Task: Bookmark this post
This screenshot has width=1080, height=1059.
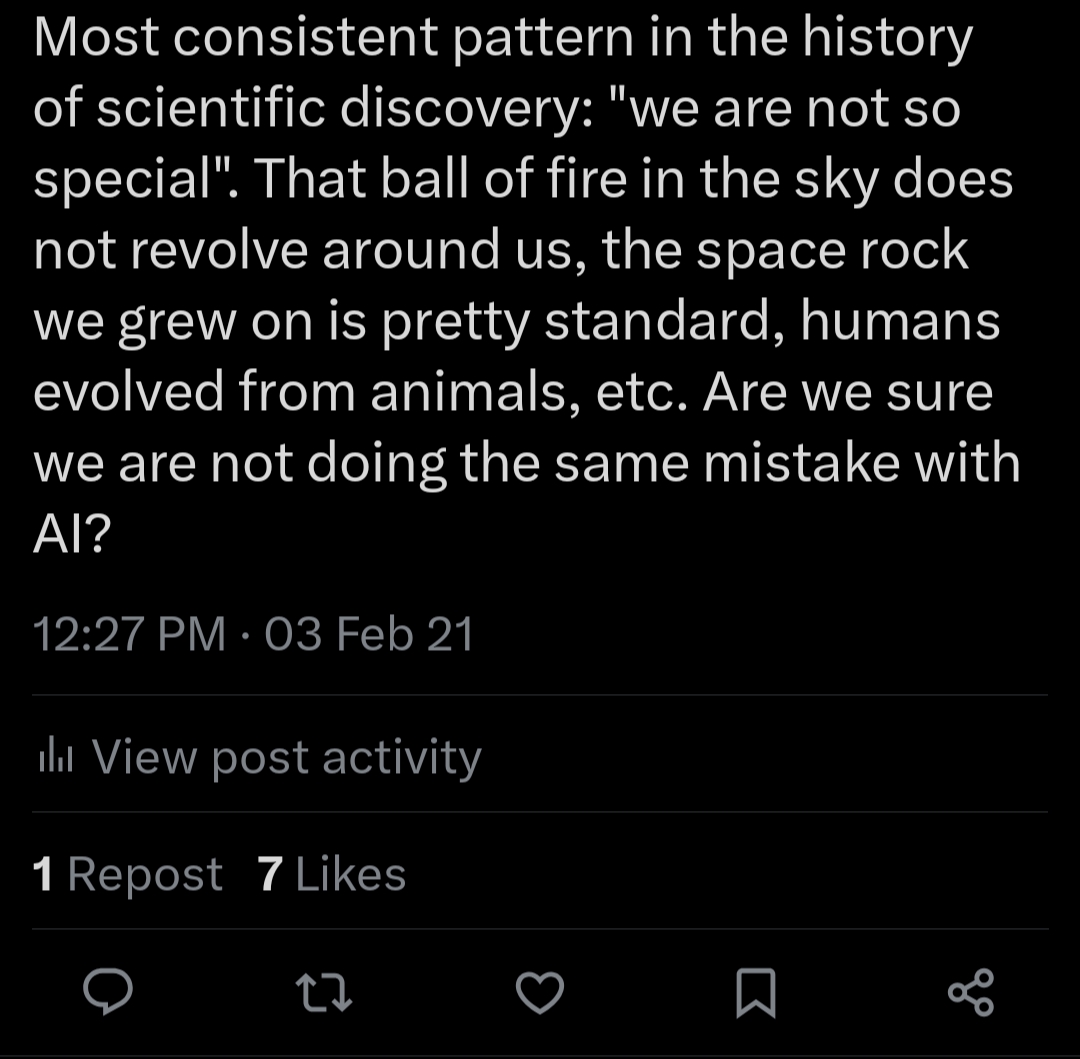Action: point(755,993)
